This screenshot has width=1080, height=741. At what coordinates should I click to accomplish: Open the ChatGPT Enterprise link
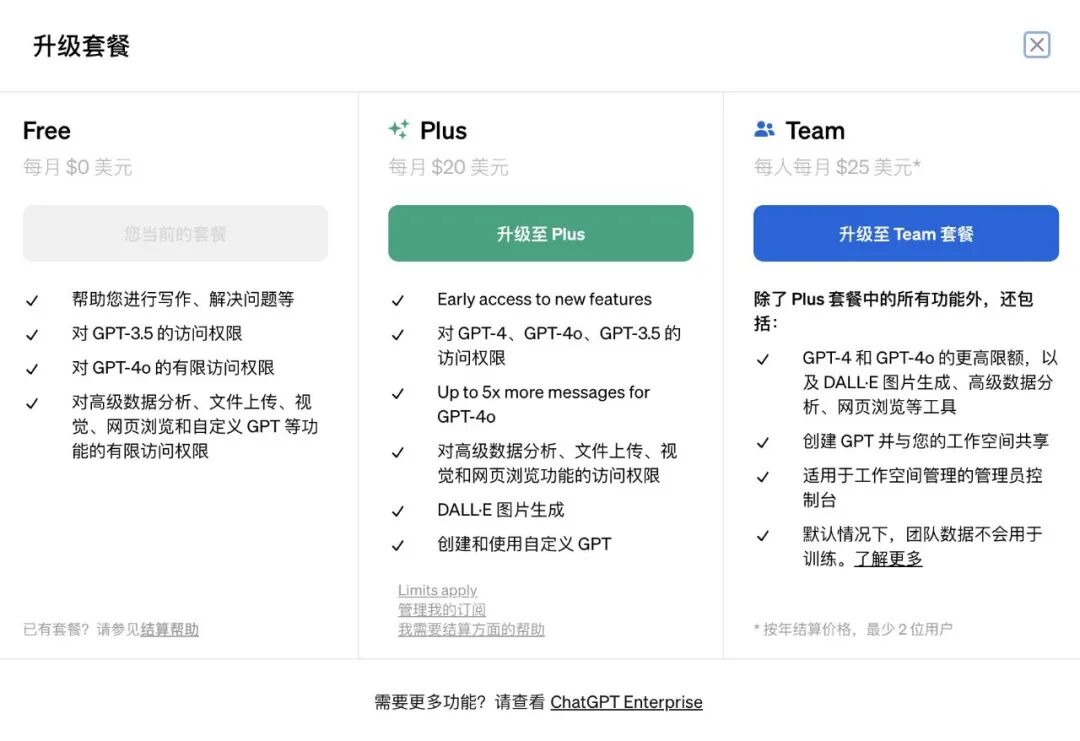coord(626,702)
